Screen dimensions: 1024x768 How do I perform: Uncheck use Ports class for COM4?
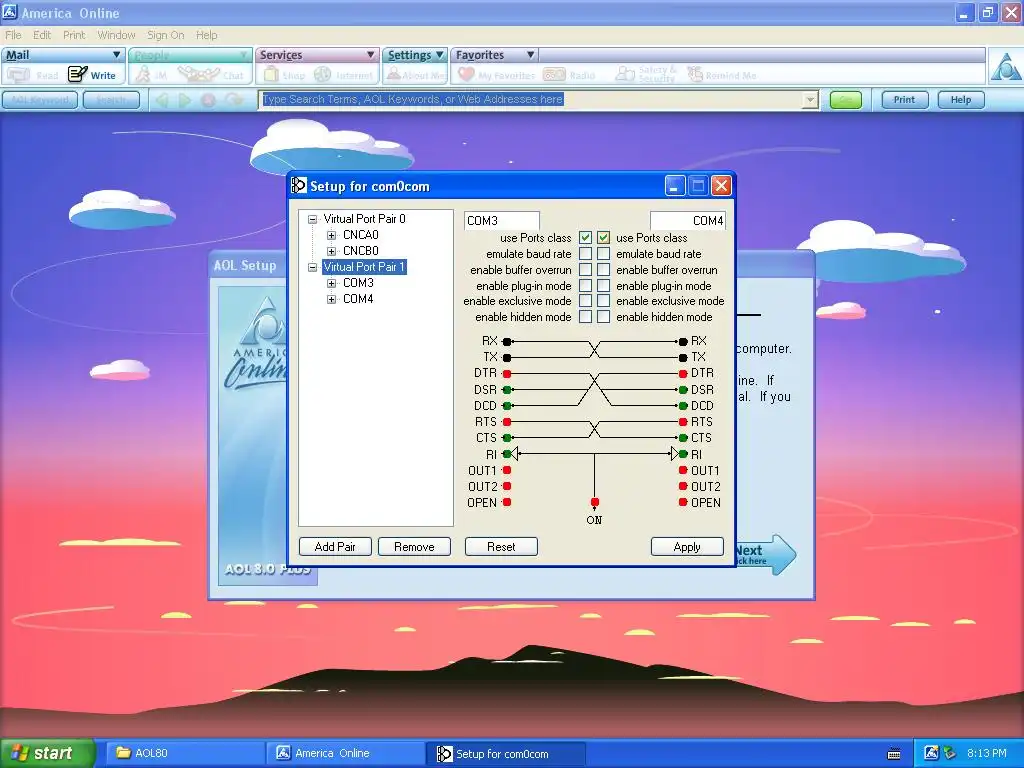pos(603,238)
